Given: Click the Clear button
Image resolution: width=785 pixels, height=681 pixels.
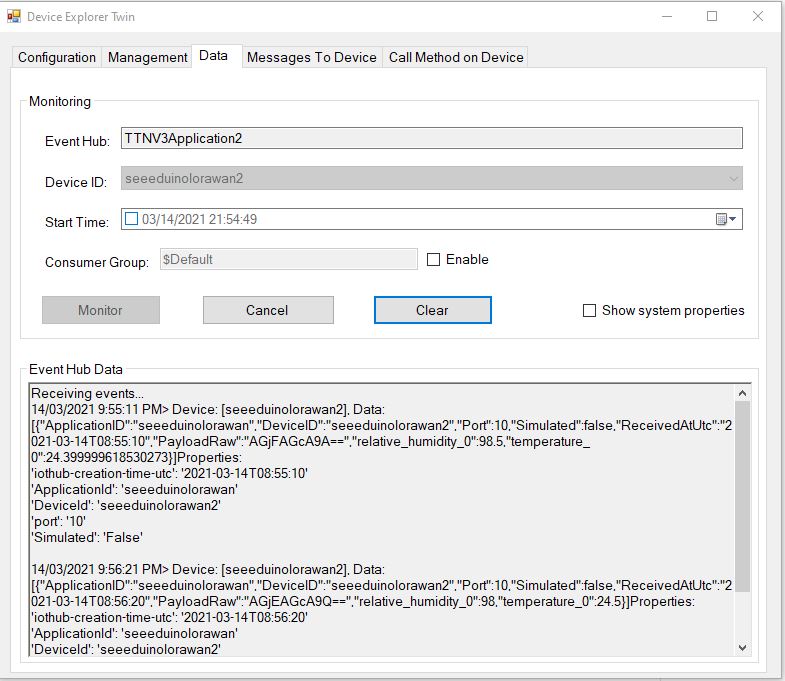Looking at the screenshot, I should 432,310.
